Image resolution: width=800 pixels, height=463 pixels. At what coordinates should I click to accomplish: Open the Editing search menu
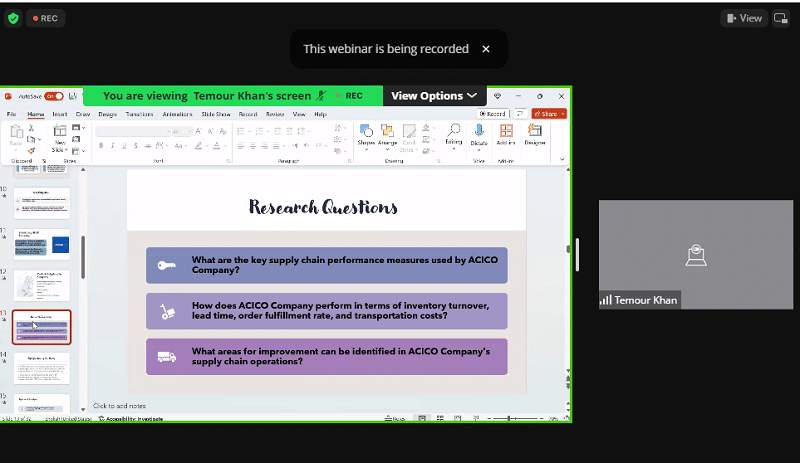454,135
